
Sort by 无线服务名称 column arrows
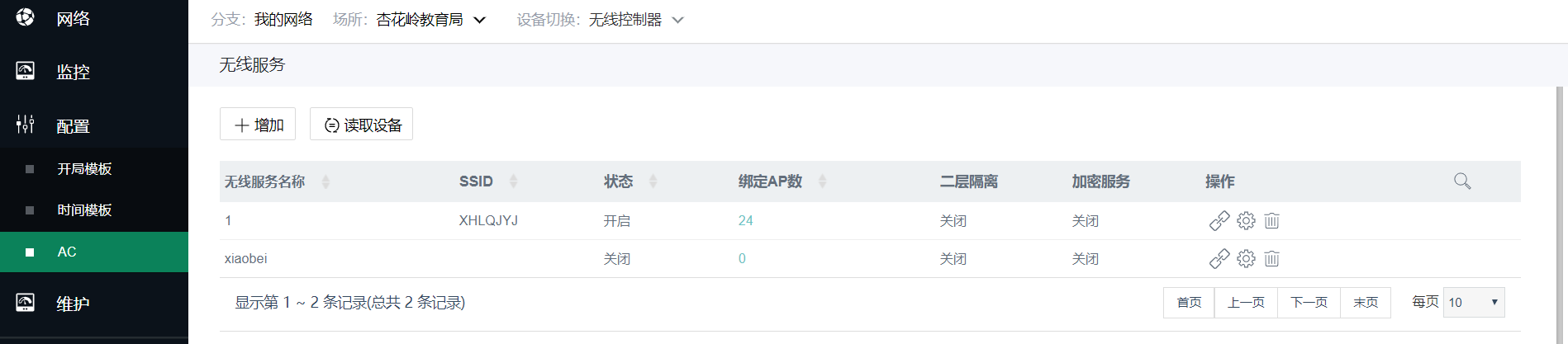pos(325,181)
